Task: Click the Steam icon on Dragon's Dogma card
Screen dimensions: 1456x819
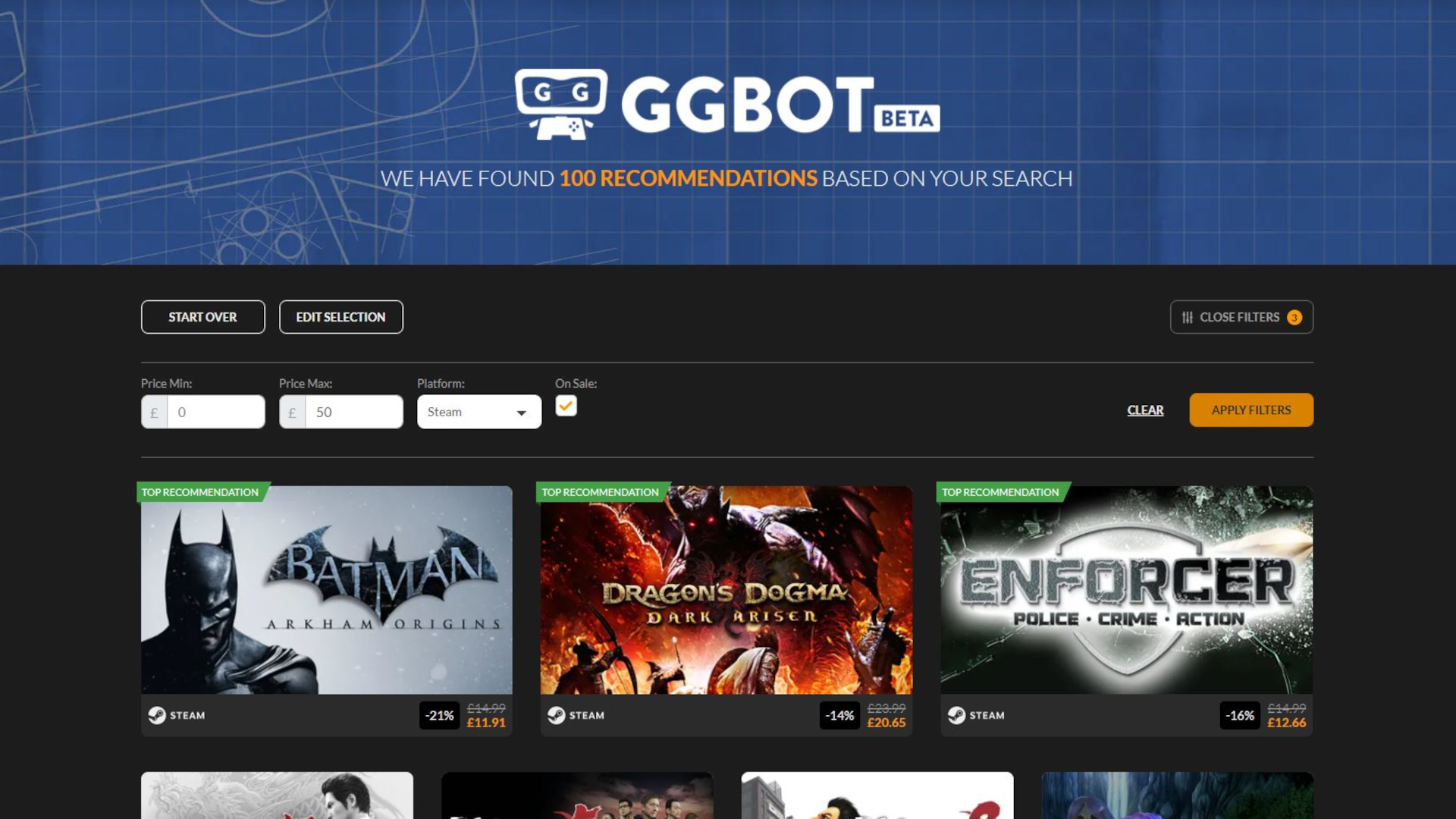Action: (x=557, y=714)
